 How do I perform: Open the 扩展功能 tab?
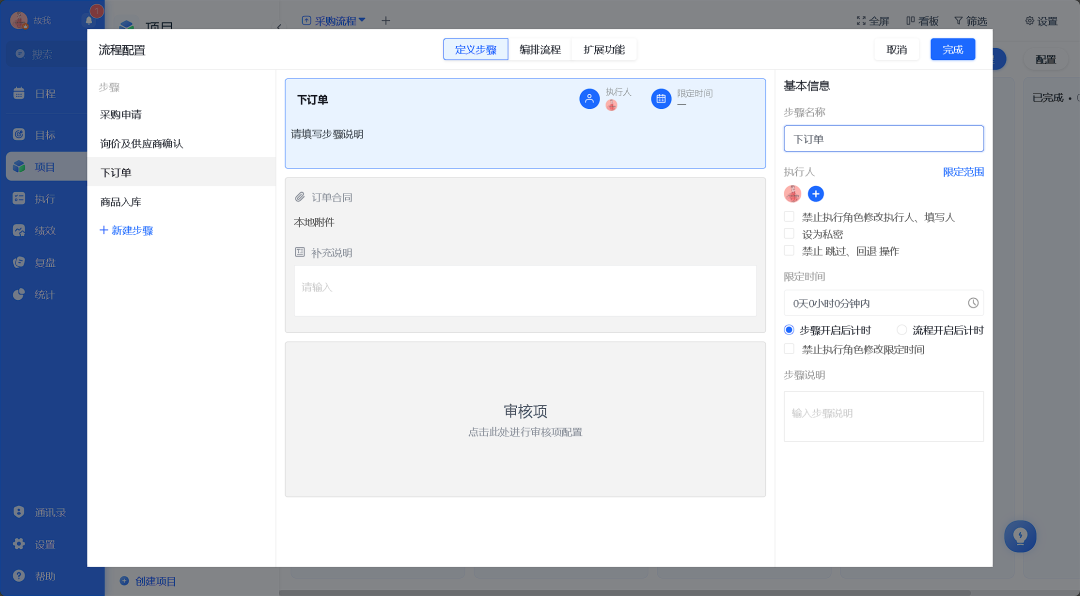tap(604, 49)
